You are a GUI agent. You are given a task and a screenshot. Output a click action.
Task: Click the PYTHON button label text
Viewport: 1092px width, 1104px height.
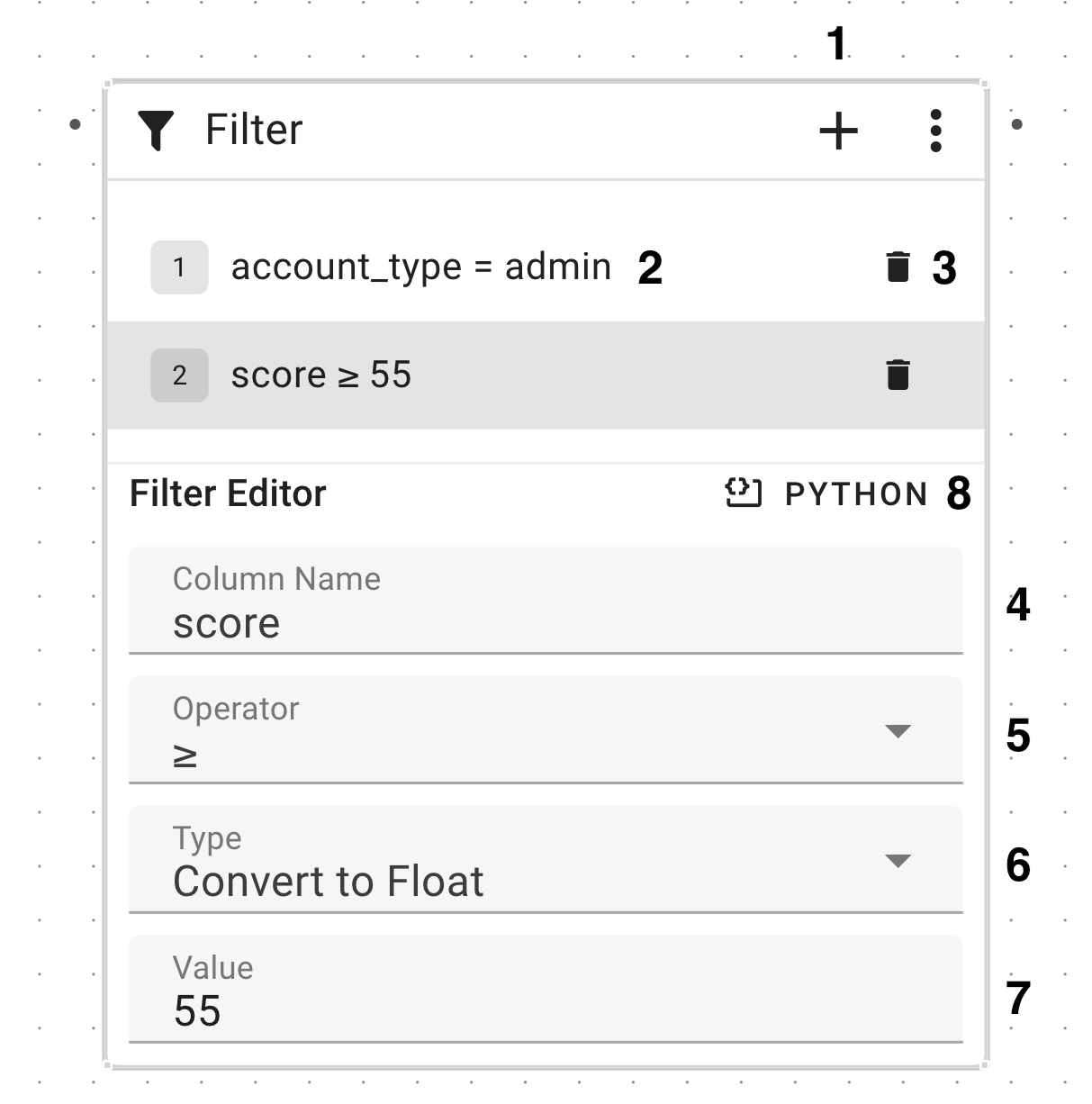tap(856, 494)
